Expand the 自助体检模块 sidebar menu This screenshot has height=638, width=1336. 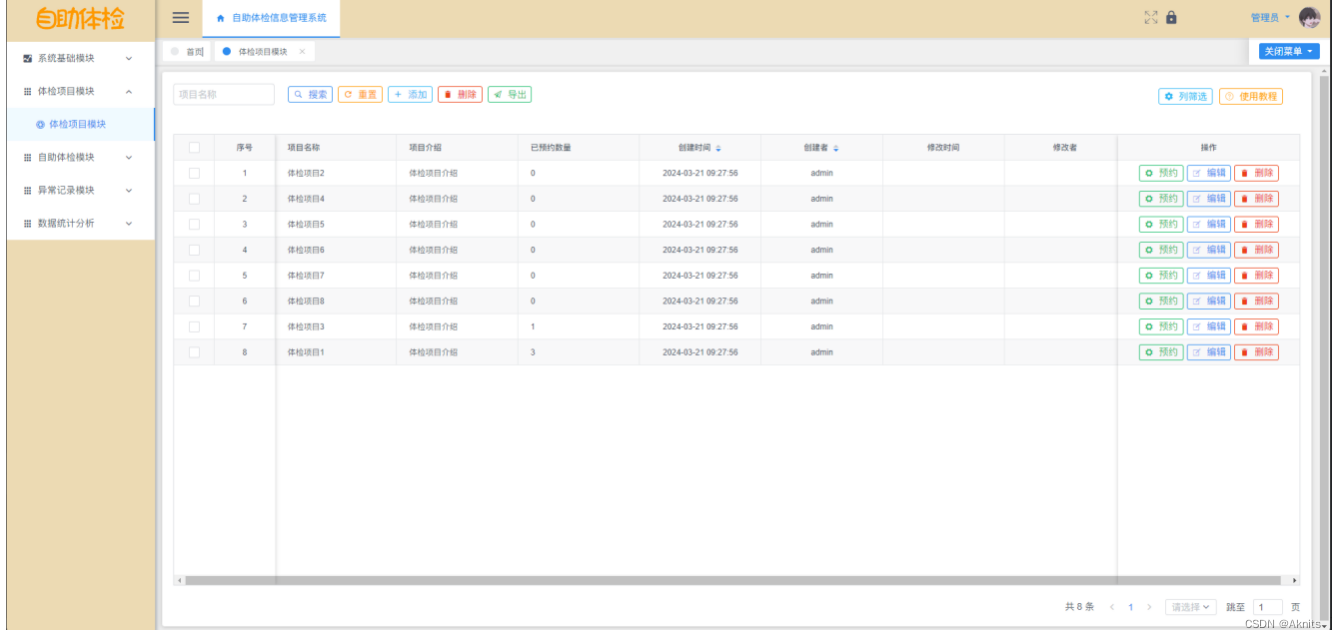[80, 157]
